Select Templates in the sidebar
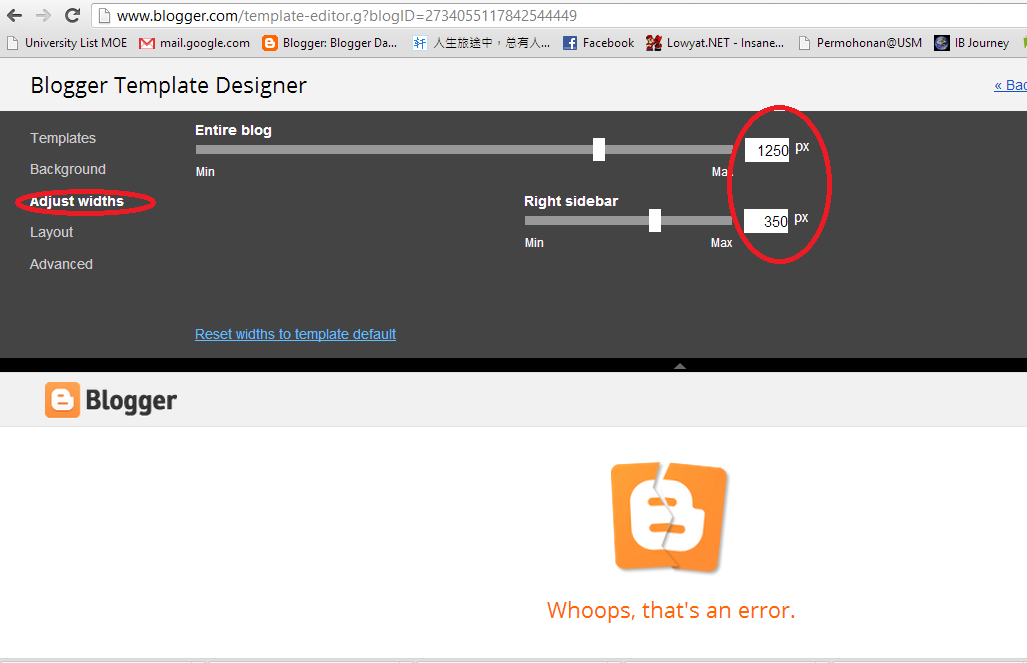The width and height of the screenshot is (1027, 663). click(x=62, y=137)
